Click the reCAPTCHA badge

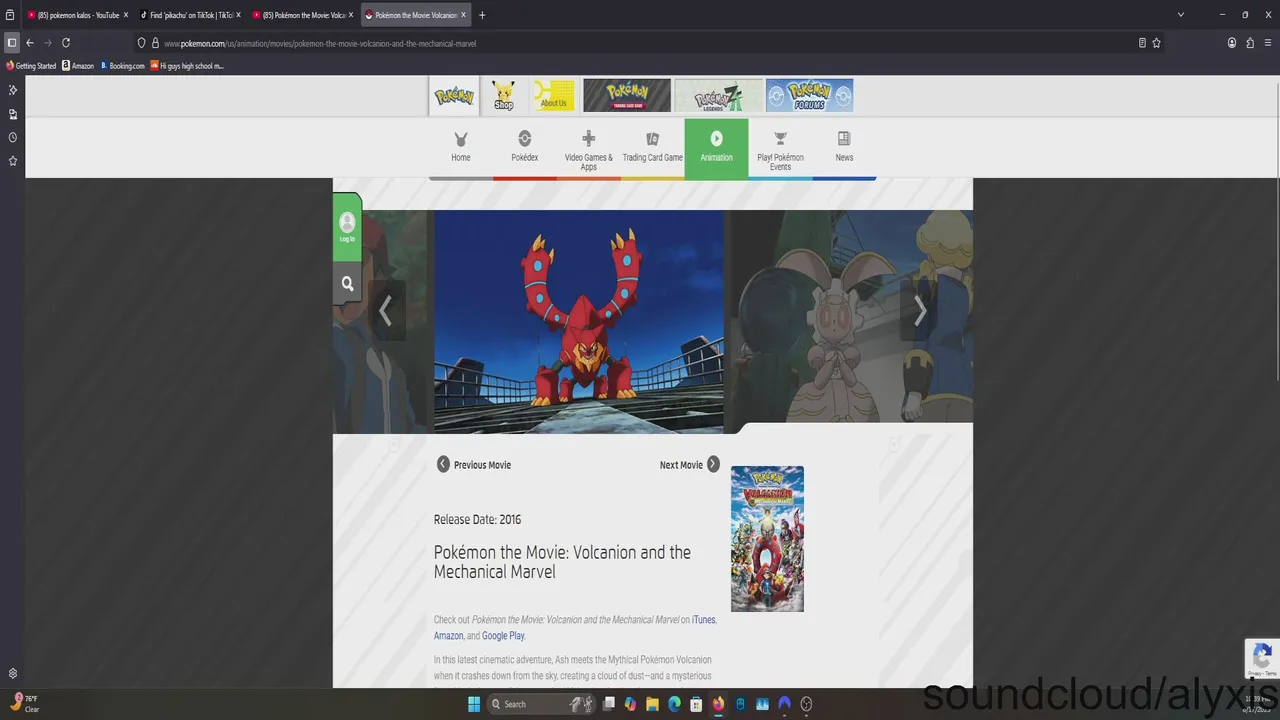[x=1261, y=659]
